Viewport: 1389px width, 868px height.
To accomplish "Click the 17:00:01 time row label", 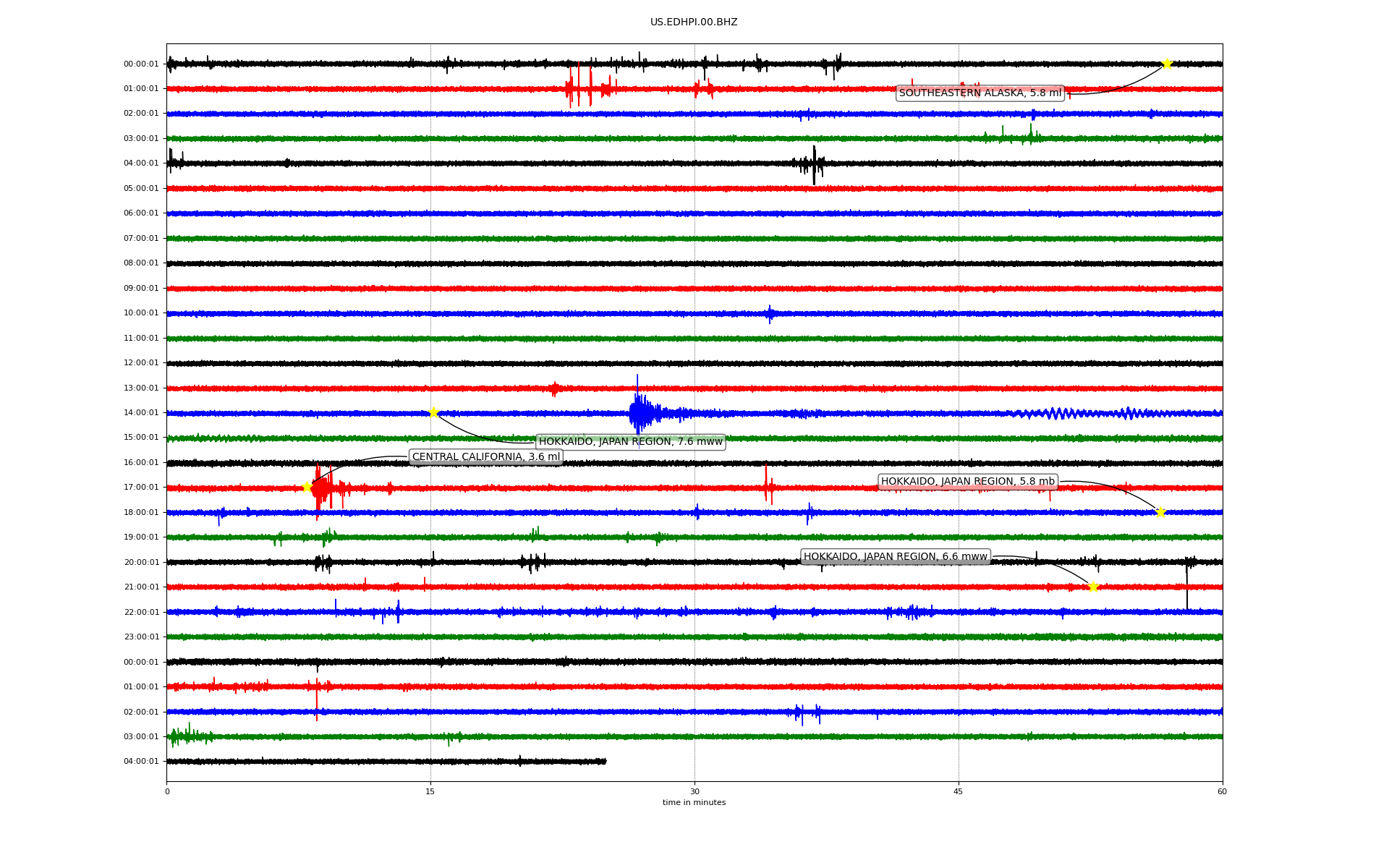I will pyautogui.click(x=141, y=488).
